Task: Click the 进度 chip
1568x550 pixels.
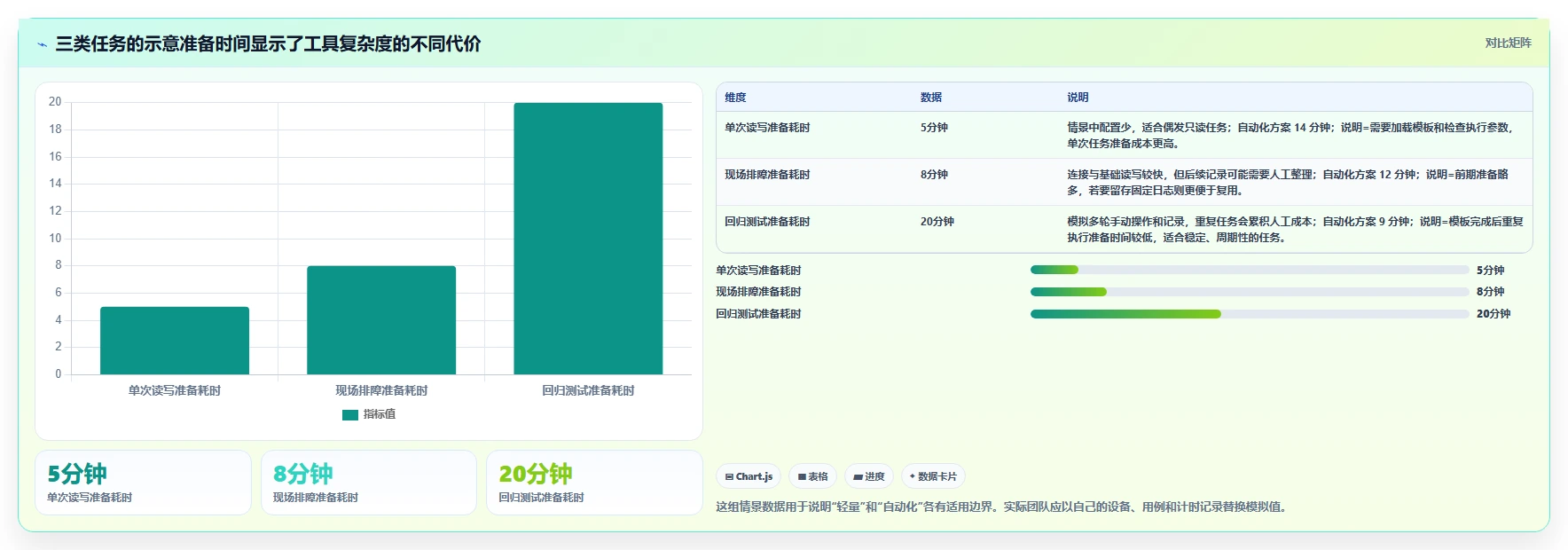Action: tap(869, 476)
